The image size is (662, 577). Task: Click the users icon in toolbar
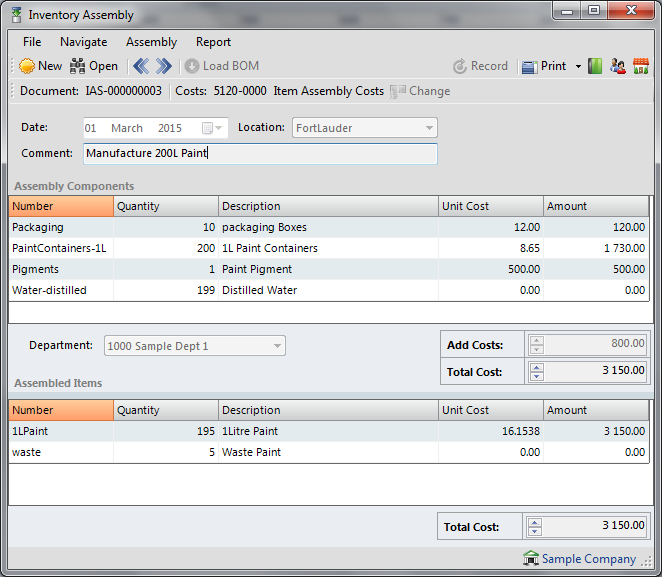point(618,66)
